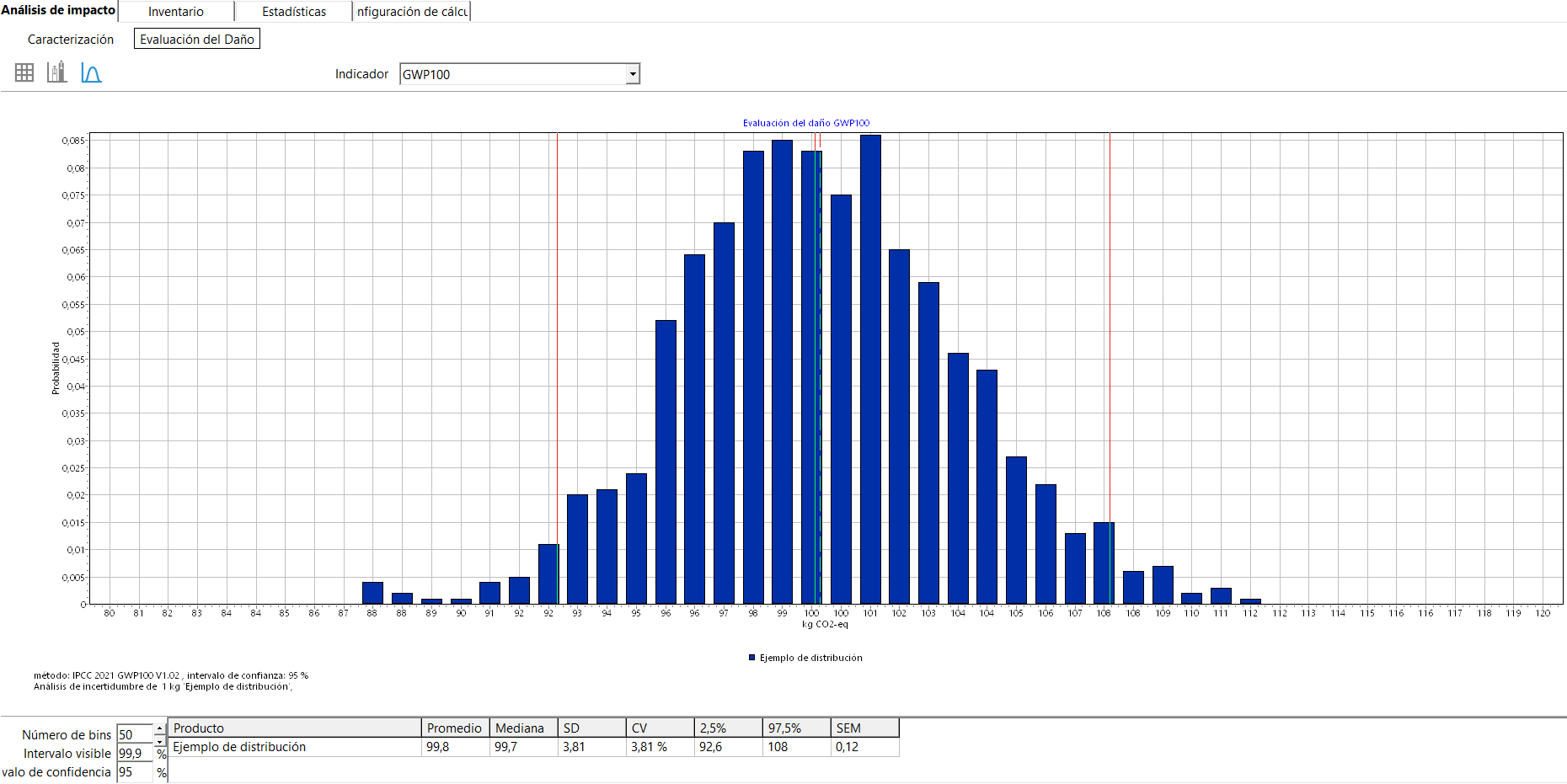Screen dimensions: 1567x784
Task: Click the CV value 3,81 %
Action: pyautogui.click(x=660, y=747)
